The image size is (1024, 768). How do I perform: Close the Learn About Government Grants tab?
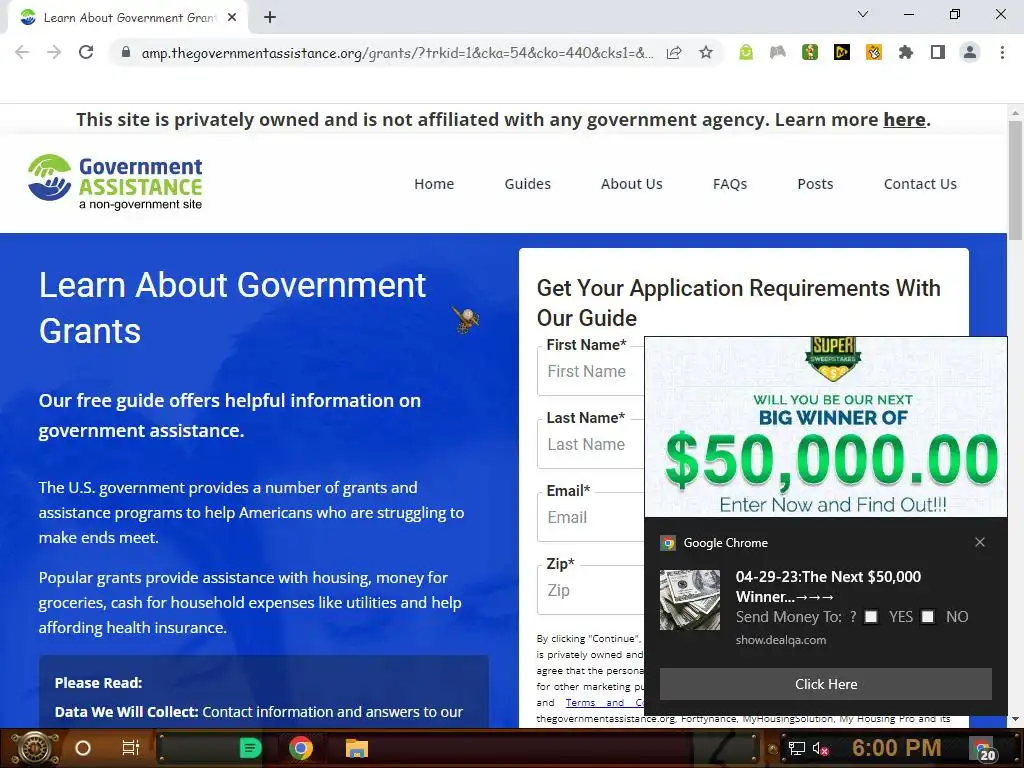click(232, 17)
